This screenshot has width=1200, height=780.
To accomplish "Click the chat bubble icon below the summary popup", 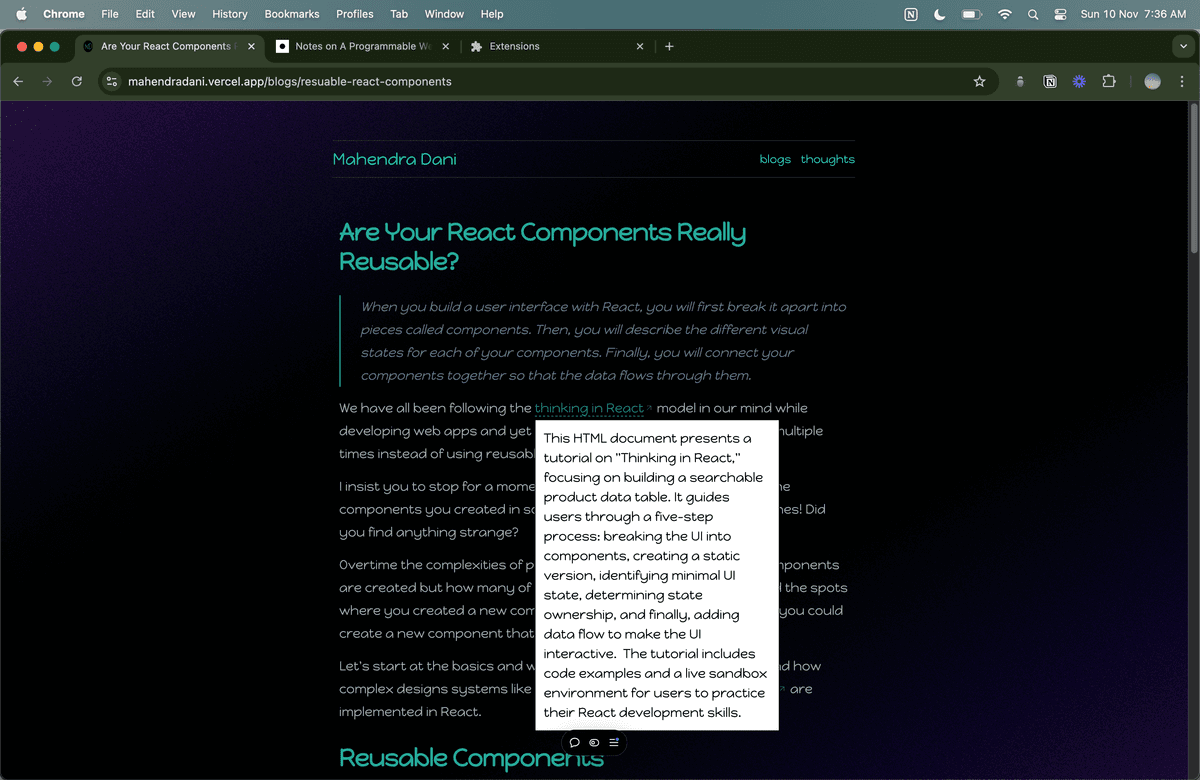I will [x=575, y=742].
